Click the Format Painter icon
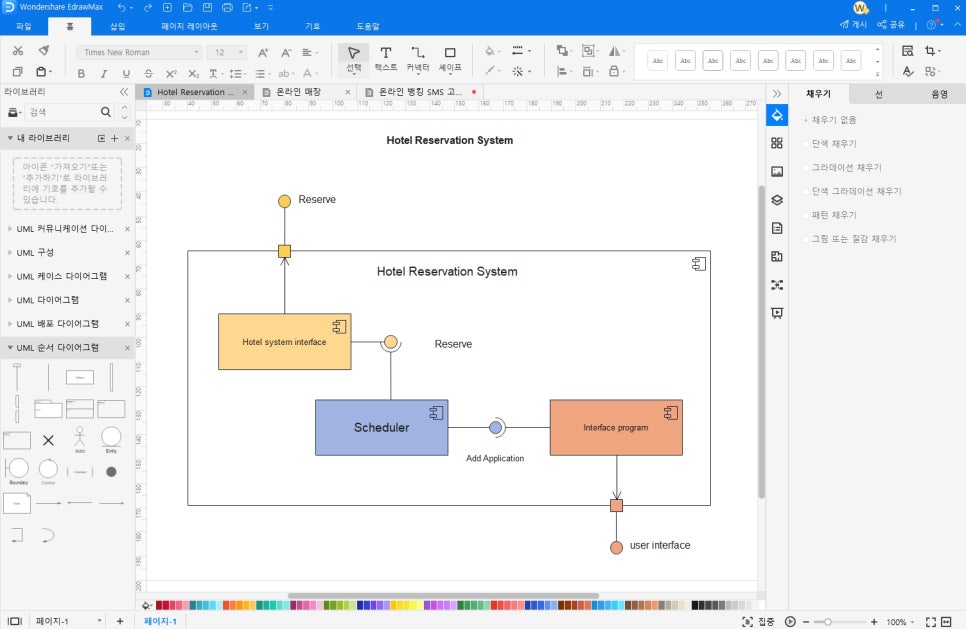The width and height of the screenshot is (966, 629). (x=44, y=51)
